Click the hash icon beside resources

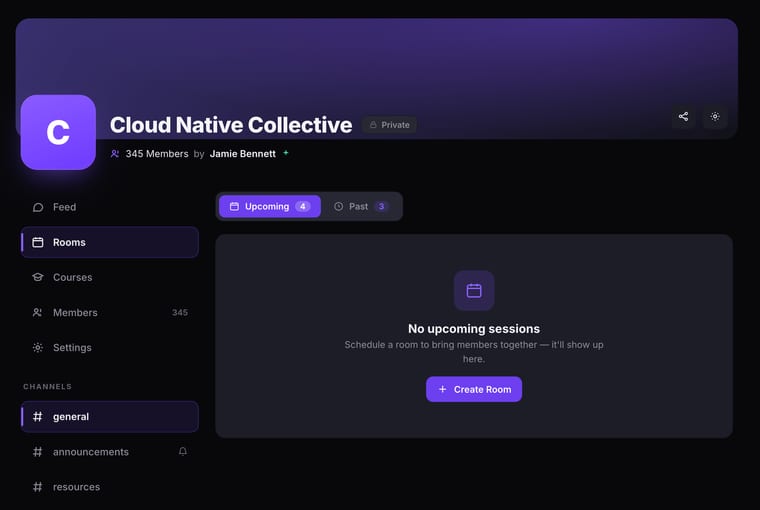tap(38, 487)
